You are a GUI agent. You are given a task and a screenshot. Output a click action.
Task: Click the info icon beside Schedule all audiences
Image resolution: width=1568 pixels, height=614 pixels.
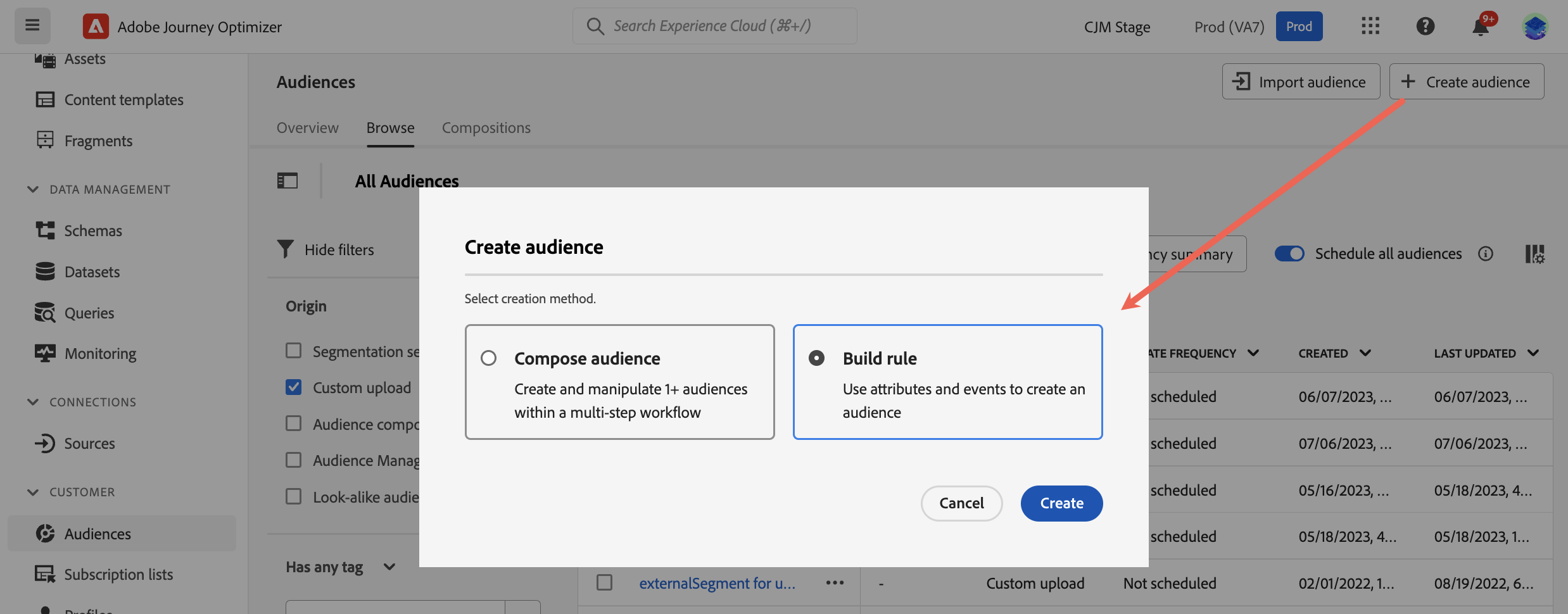(1485, 254)
